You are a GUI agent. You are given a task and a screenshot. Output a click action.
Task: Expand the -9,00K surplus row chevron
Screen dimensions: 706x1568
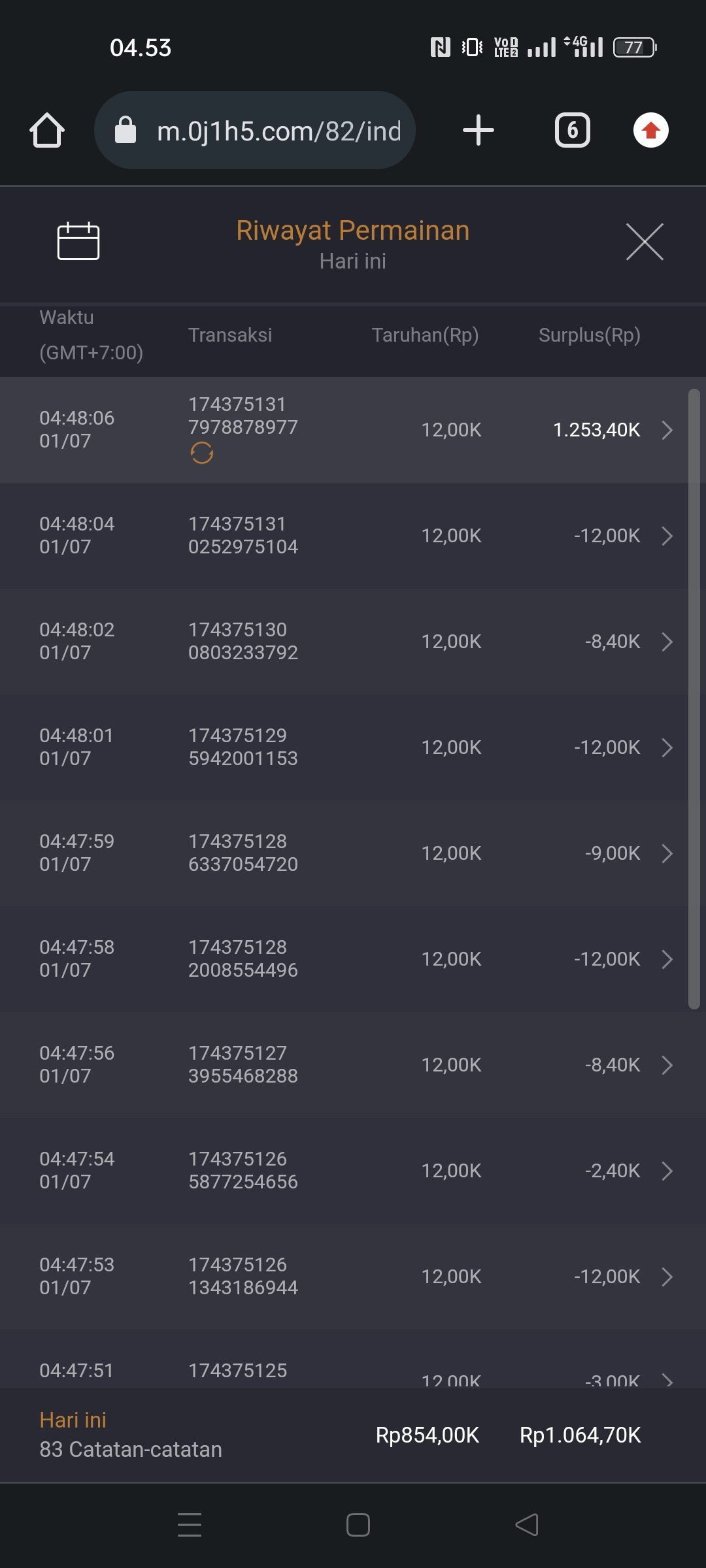(x=667, y=853)
